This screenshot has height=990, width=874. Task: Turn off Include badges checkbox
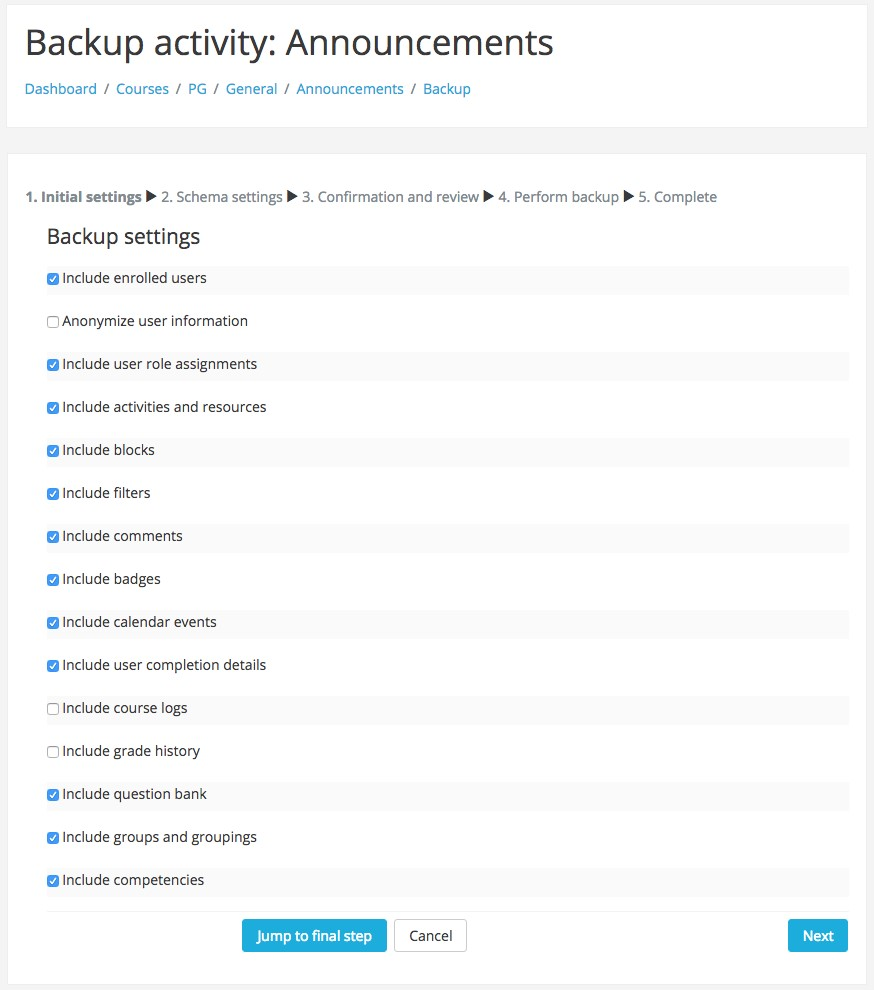click(x=53, y=580)
